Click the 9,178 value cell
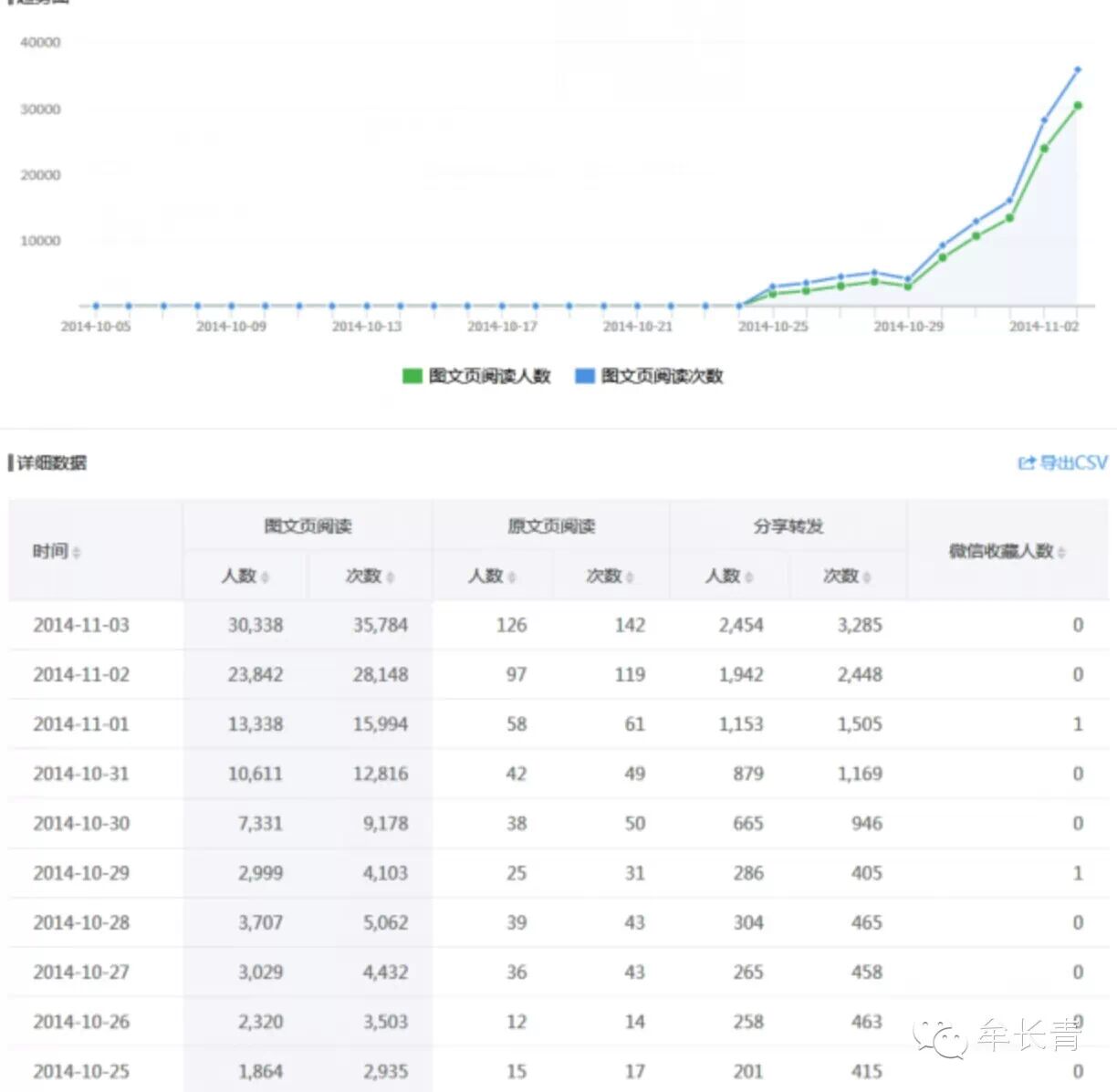Viewport: 1117px width, 1092px height. click(385, 823)
